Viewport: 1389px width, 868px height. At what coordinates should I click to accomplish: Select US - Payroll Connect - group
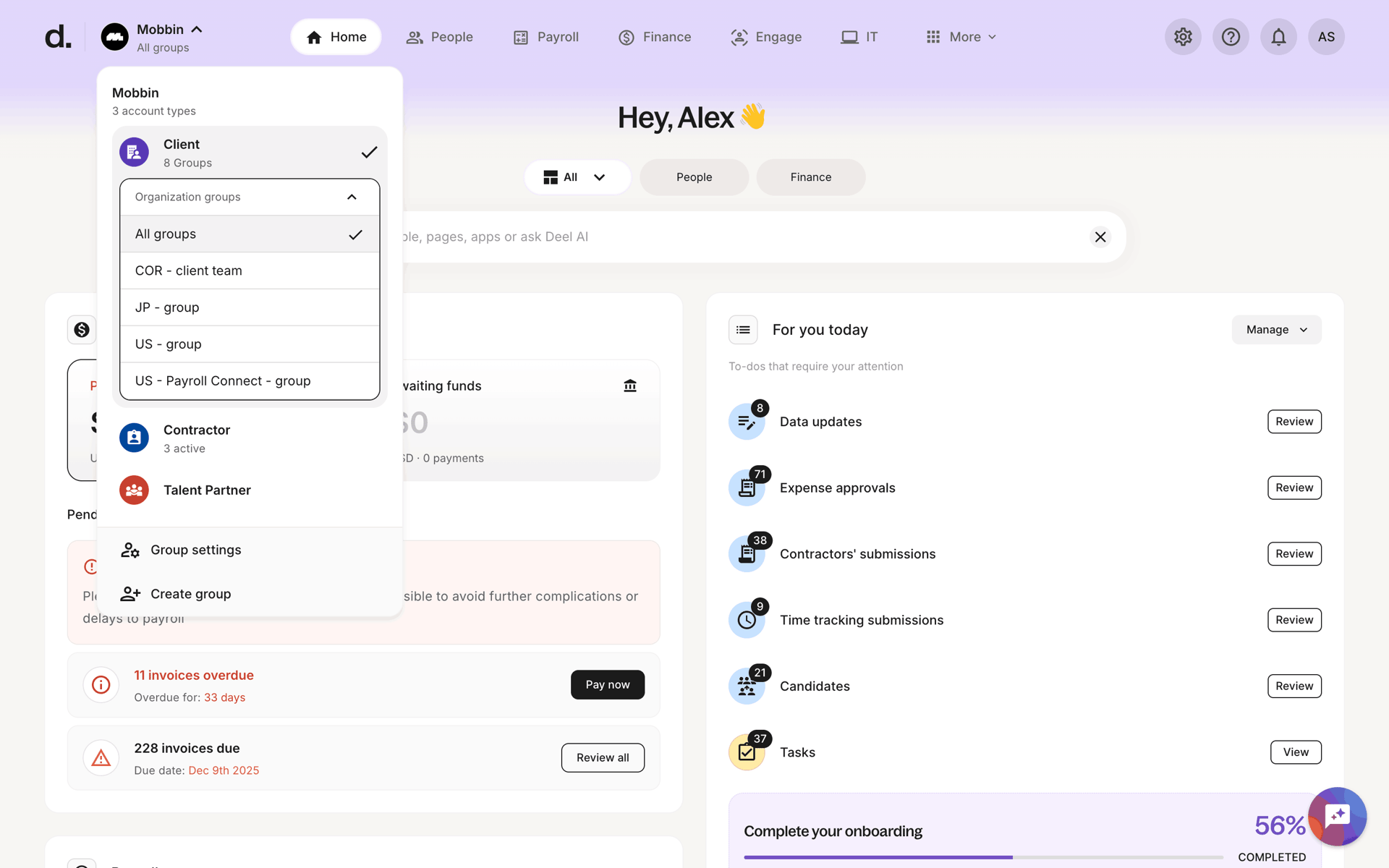click(250, 381)
